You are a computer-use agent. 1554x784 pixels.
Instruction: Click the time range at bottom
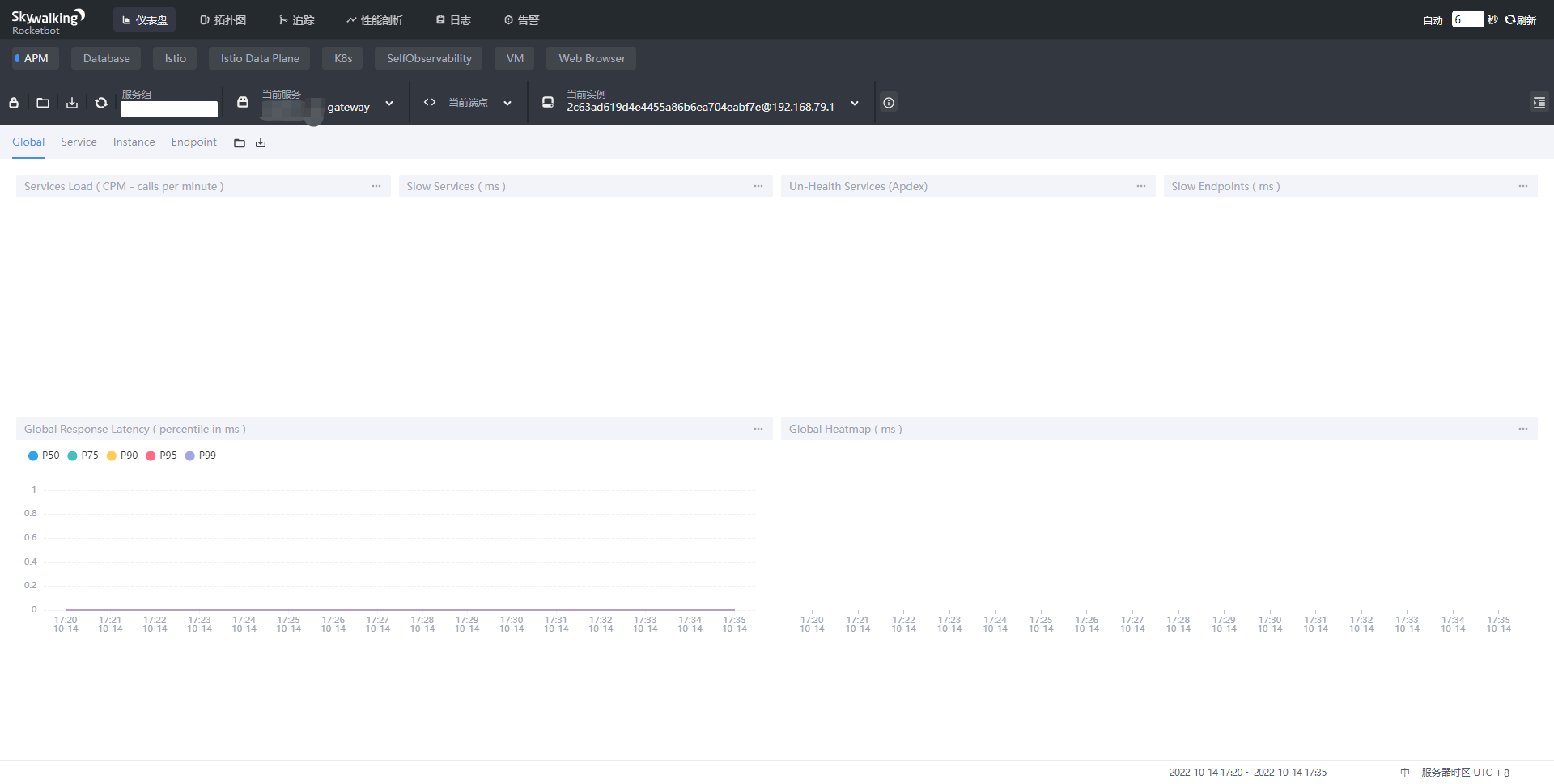click(1247, 772)
